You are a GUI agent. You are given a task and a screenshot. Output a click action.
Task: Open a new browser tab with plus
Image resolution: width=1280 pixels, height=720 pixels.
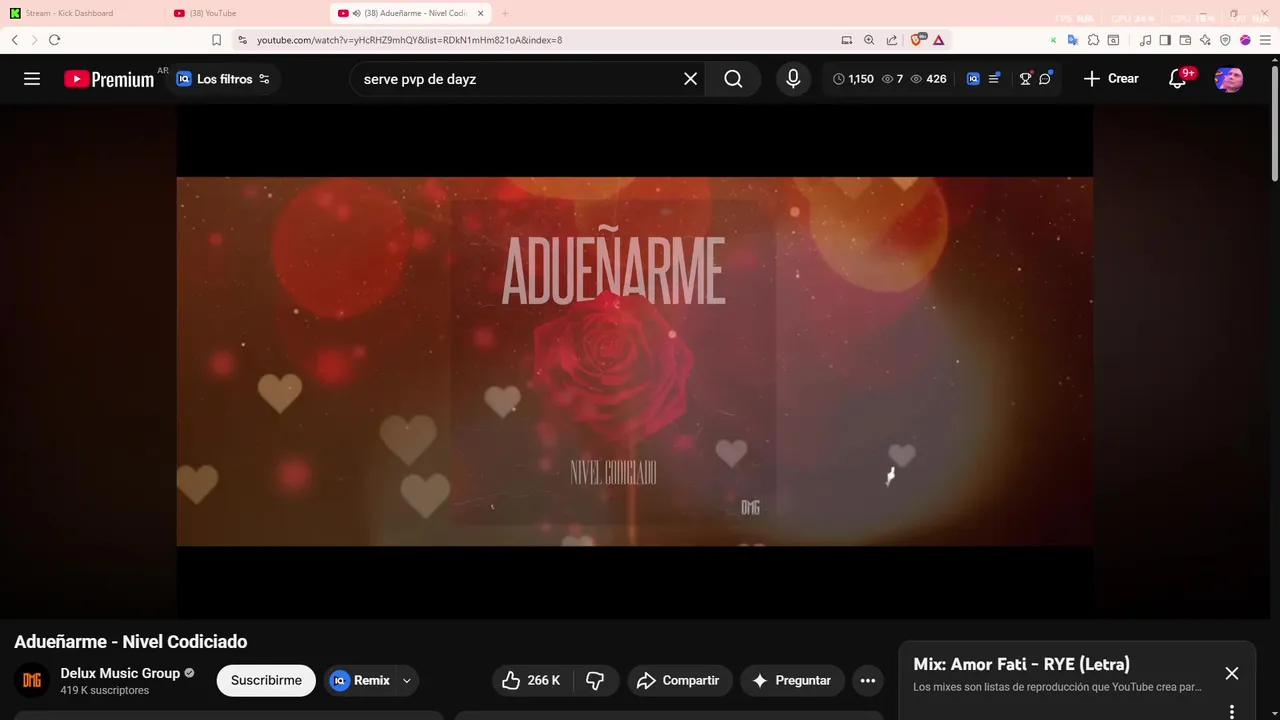tap(505, 13)
